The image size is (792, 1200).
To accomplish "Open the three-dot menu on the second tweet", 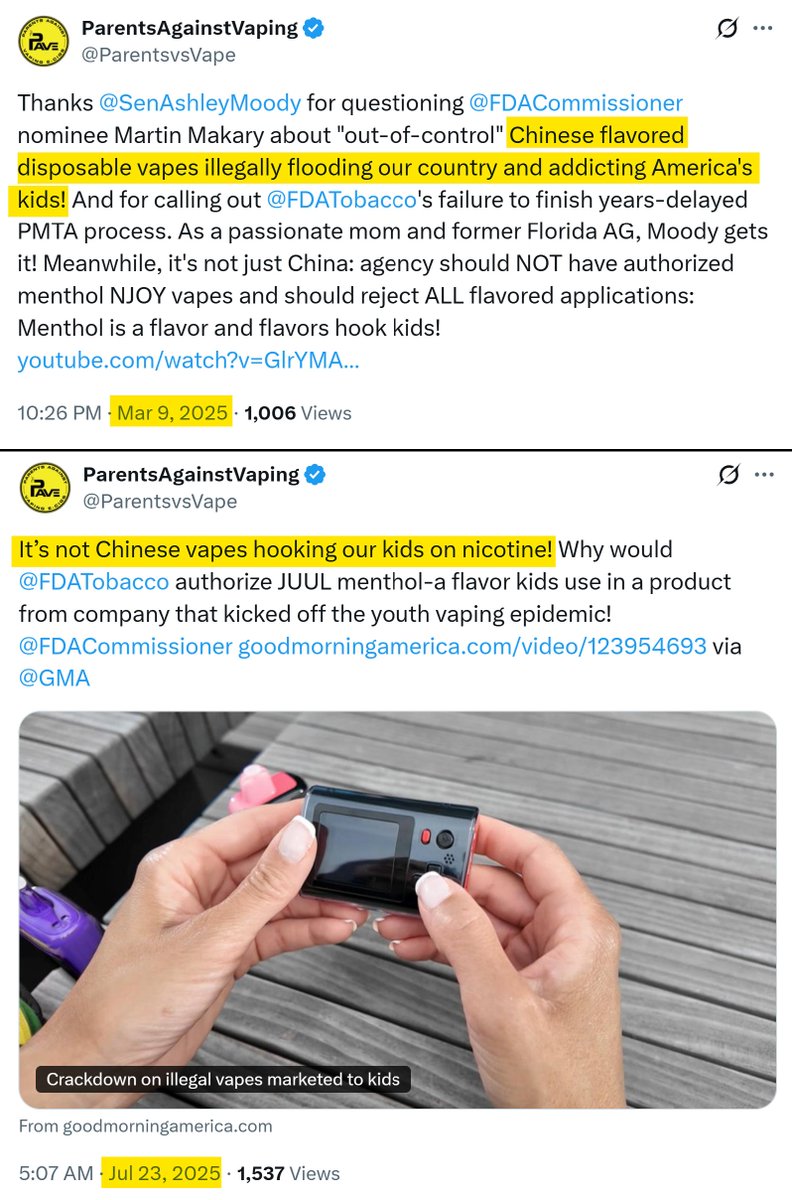I will (764, 475).
